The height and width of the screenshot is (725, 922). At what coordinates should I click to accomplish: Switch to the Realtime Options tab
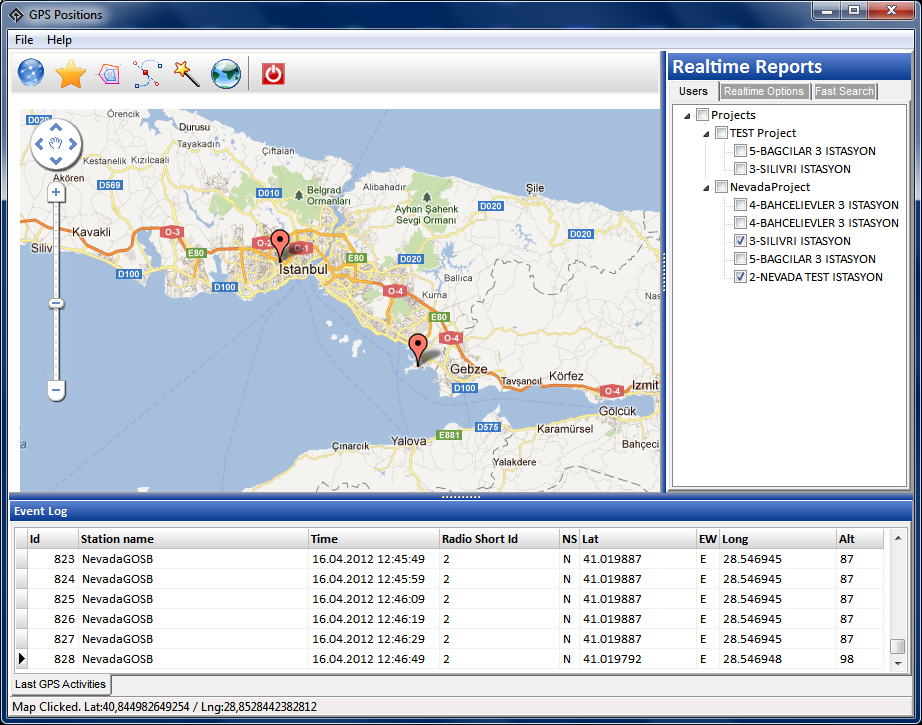tap(764, 92)
